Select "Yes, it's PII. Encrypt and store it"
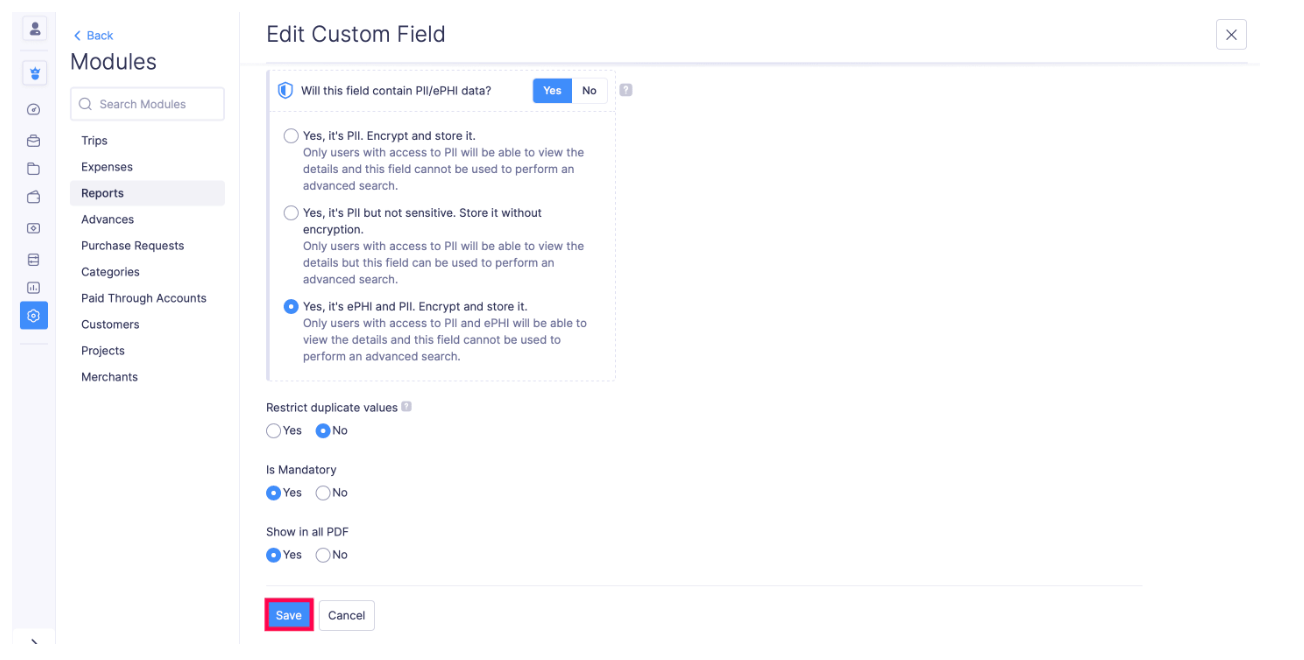This screenshot has height=660, width=1304. pos(291,136)
